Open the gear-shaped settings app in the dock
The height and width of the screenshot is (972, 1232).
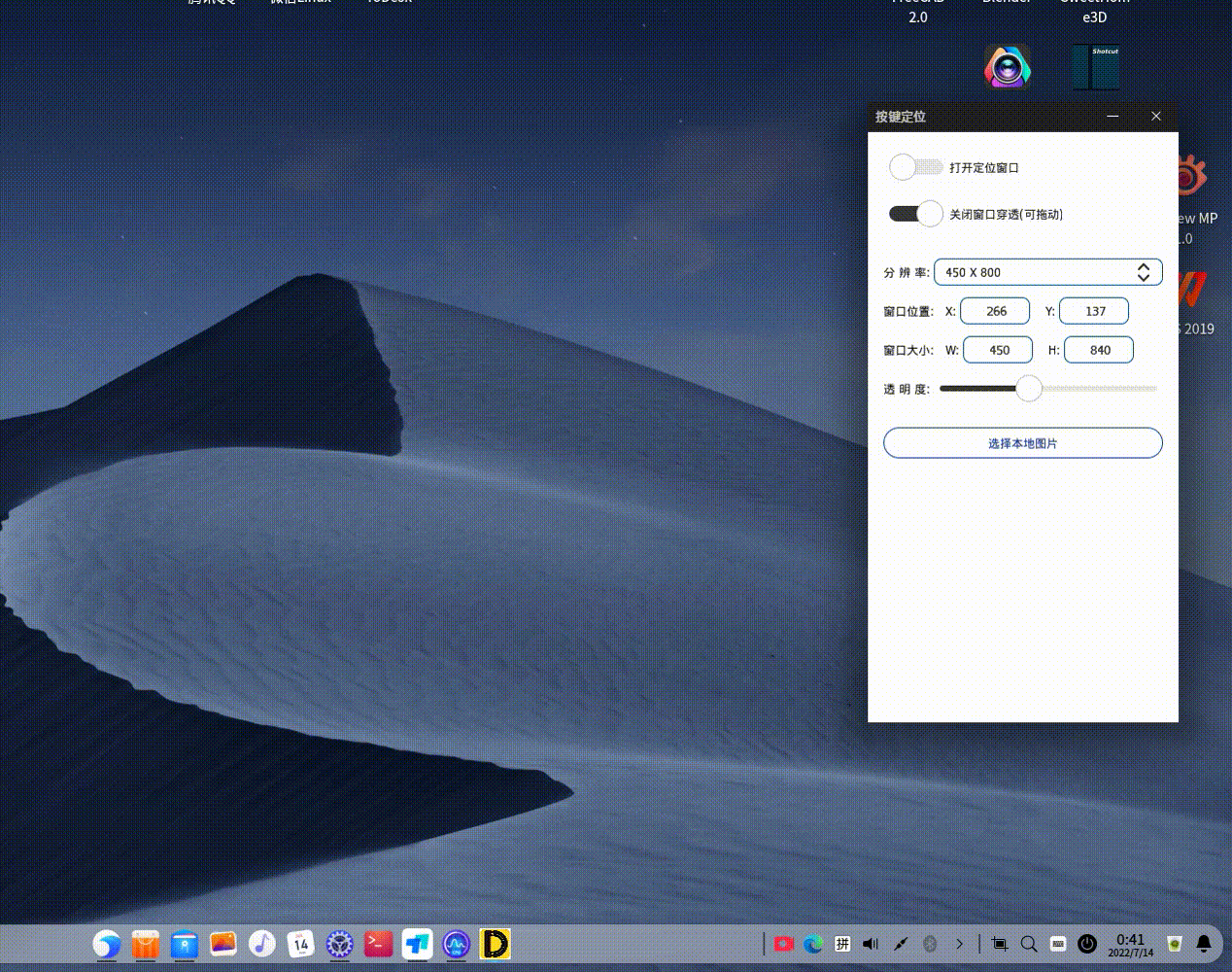tap(339, 944)
